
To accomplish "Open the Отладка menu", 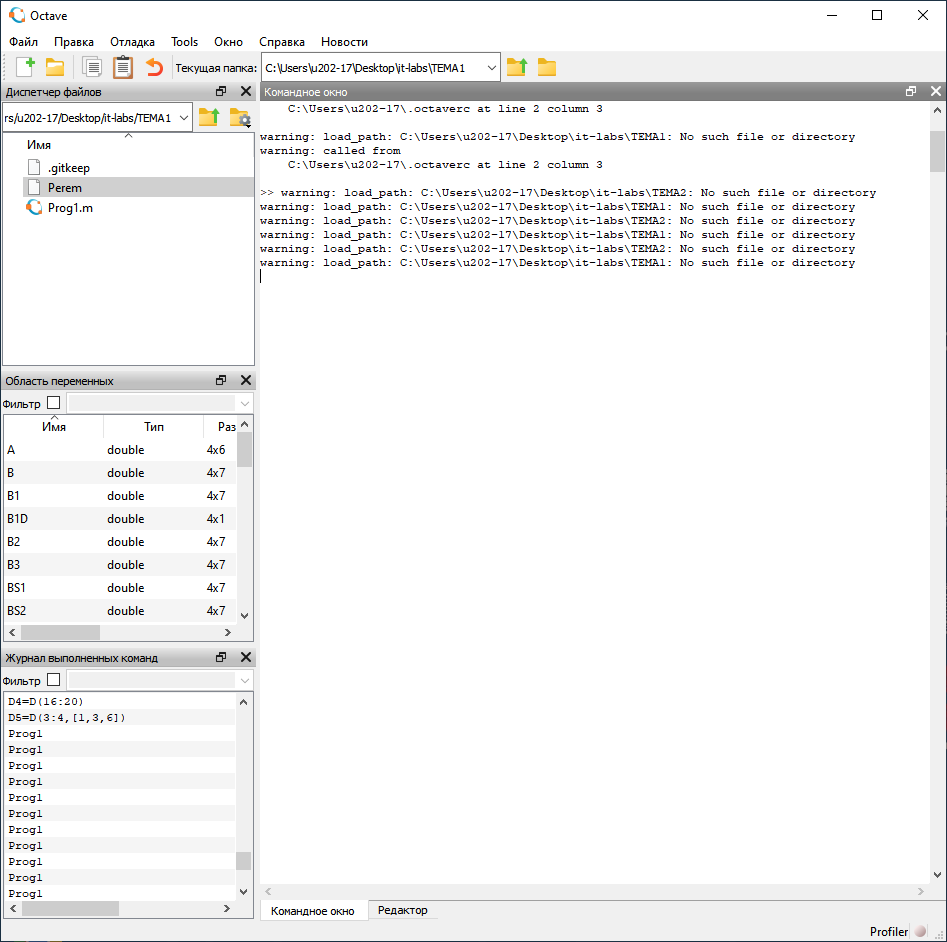I will pos(132,42).
